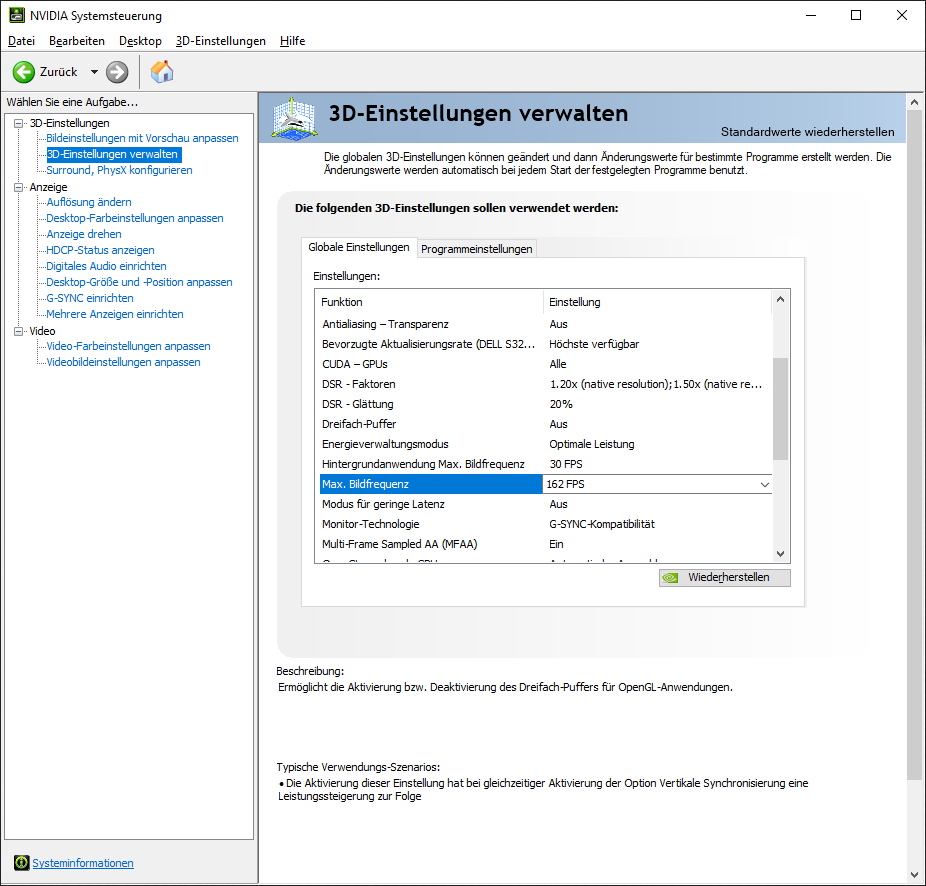This screenshot has width=926, height=886.
Task: Open Bildeinstellungen mit Vorschau anpassen
Action: click(x=142, y=138)
